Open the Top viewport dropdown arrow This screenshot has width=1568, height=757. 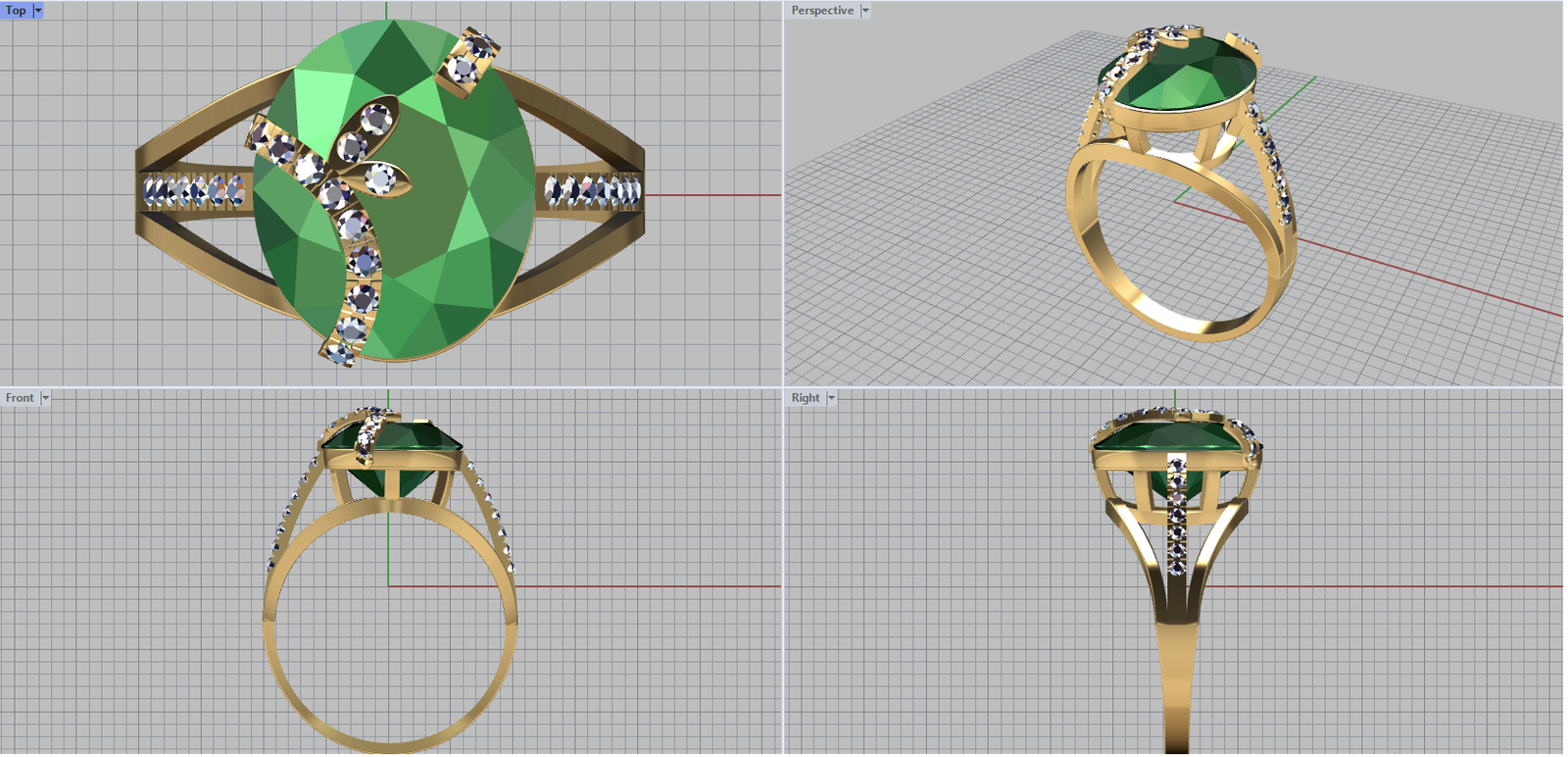click(x=38, y=11)
